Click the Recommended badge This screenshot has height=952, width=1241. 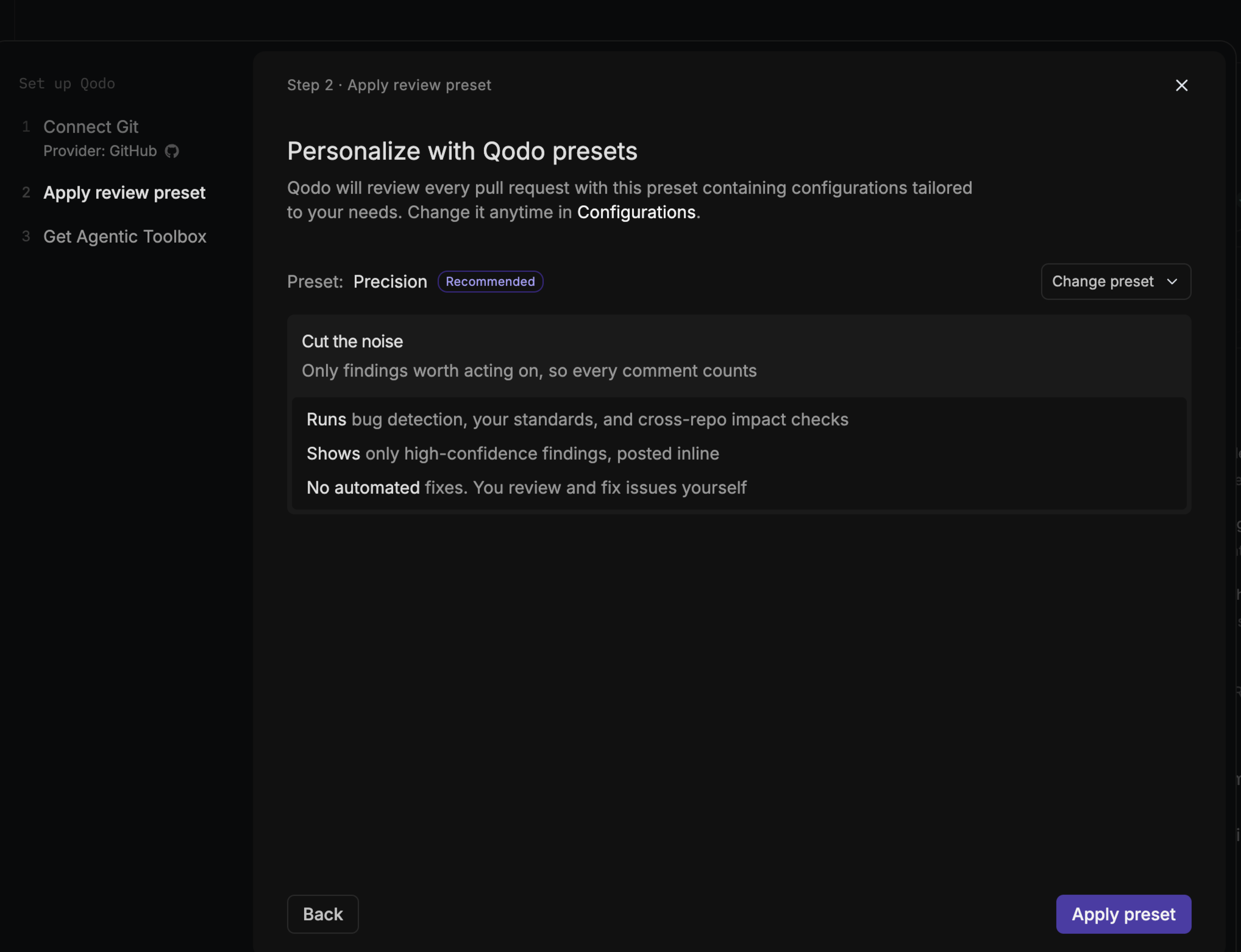pyautogui.click(x=490, y=282)
